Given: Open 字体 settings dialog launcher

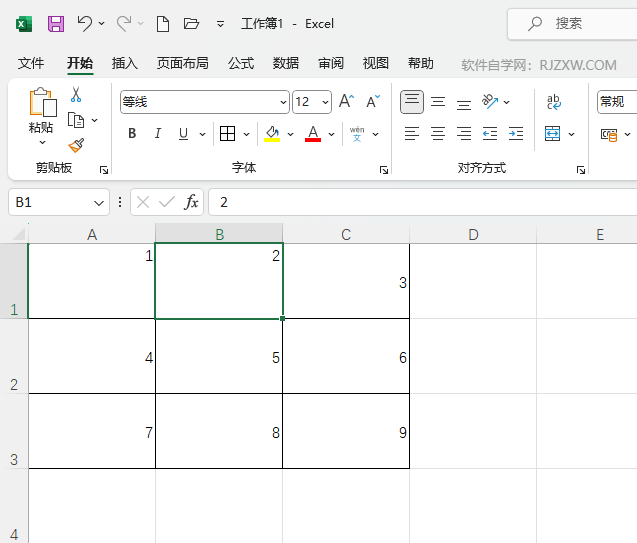Looking at the screenshot, I should point(384,170).
